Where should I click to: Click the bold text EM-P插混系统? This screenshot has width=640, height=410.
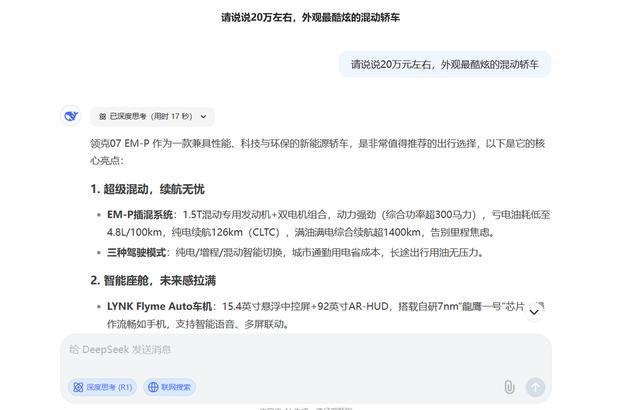tap(140, 215)
